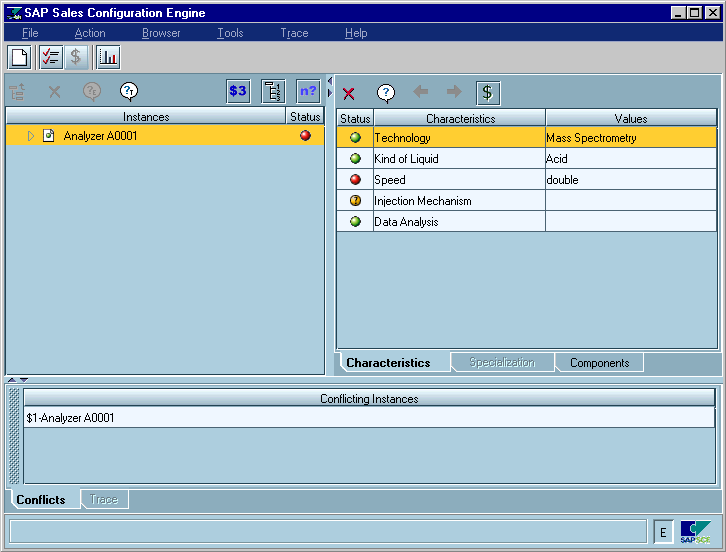Click the Acid value cell
Image resolution: width=726 pixels, height=552 pixels.
click(631, 159)
